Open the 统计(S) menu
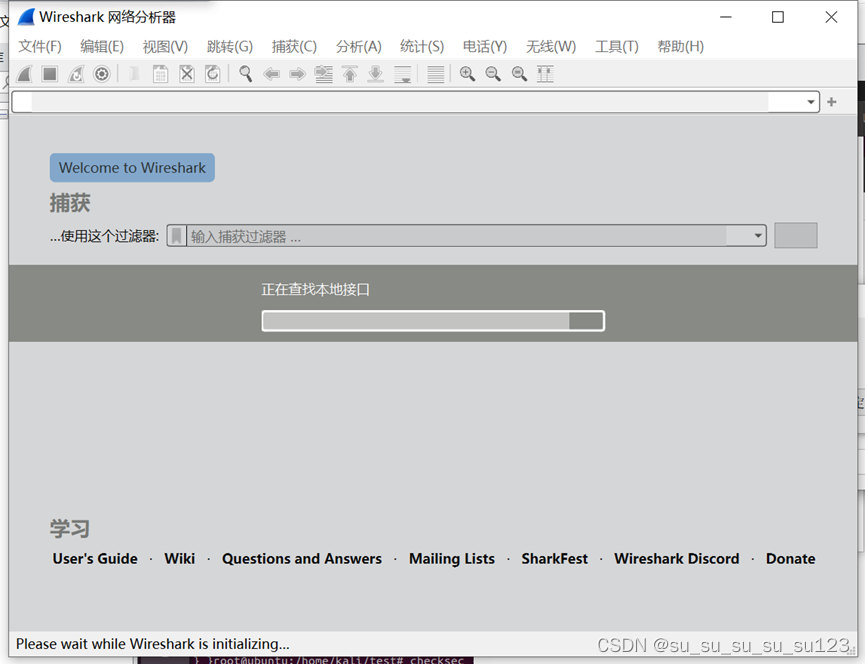The width and height of the screenshot is (865, 664). click(422, 46)
